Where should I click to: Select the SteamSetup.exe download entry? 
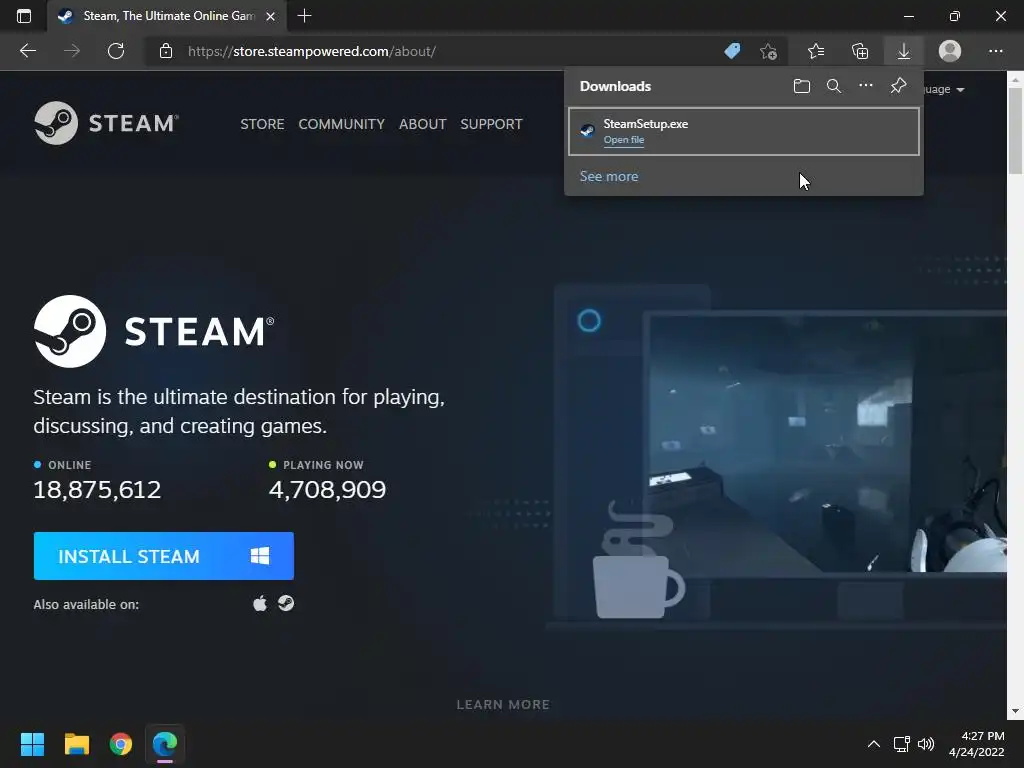[744, 131]
